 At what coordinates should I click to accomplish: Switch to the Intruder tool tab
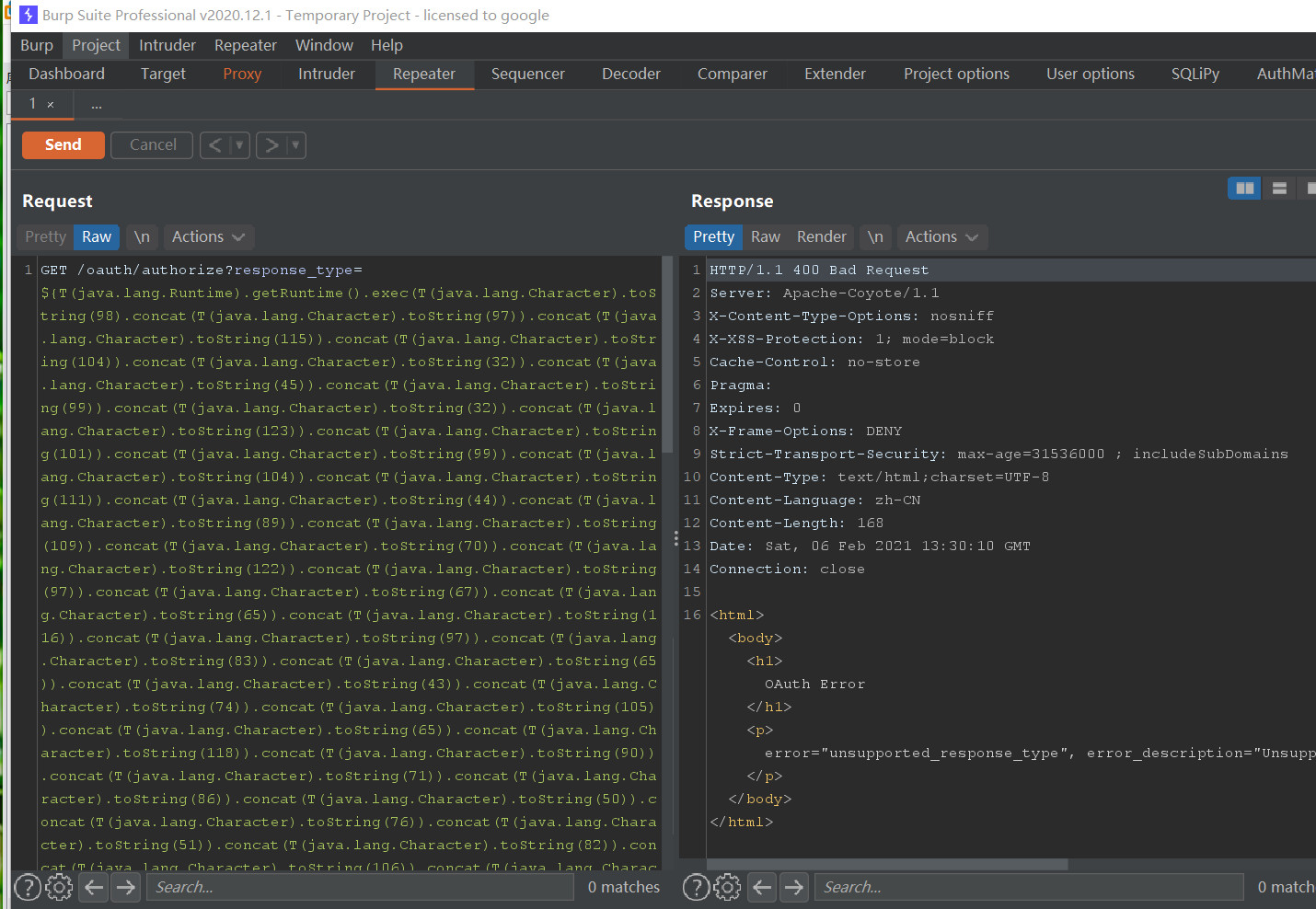327,74
